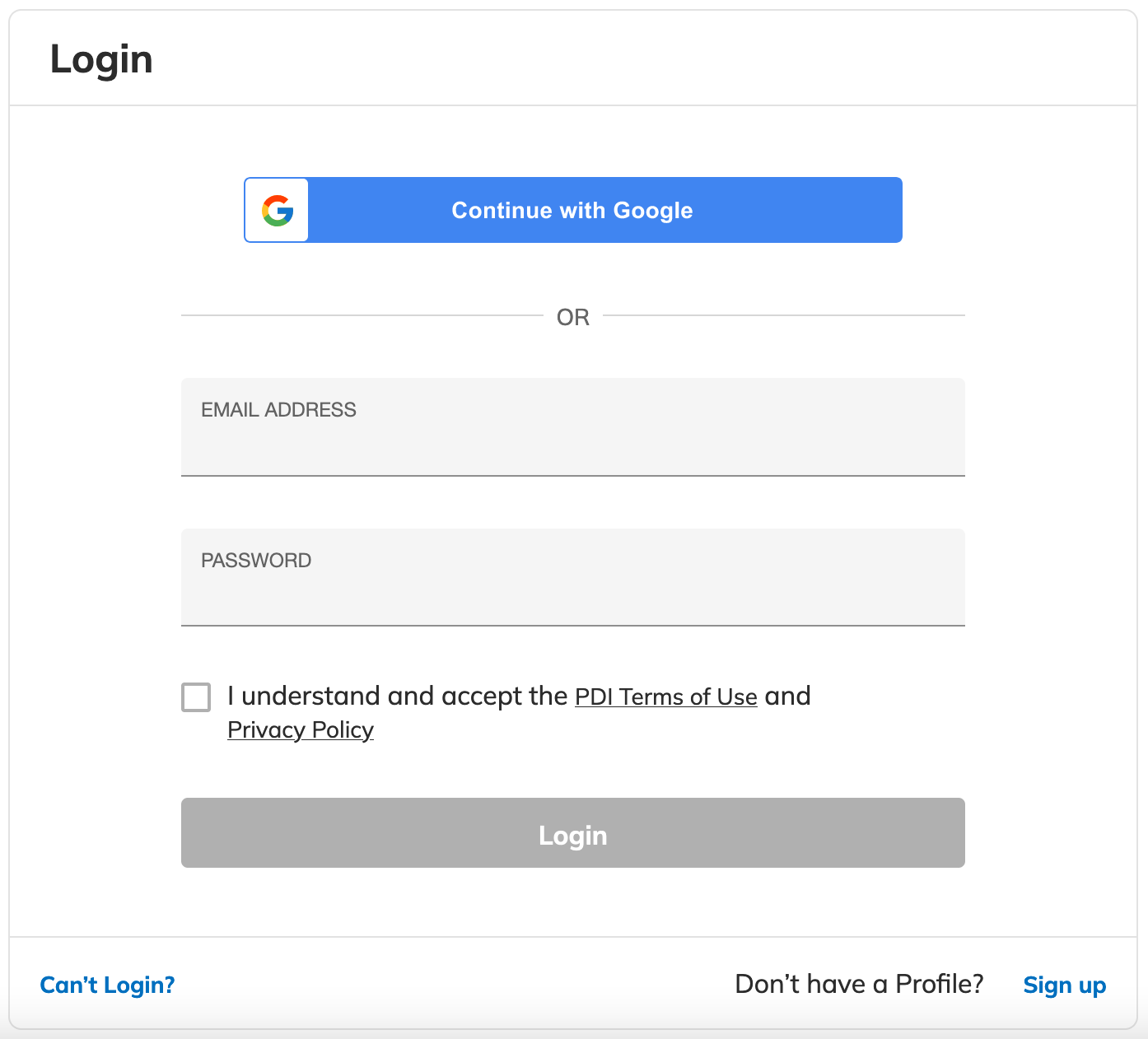The image size is (1148, 1039).
Task: Click the grayed-out Login button
Action: coord(573,833)
